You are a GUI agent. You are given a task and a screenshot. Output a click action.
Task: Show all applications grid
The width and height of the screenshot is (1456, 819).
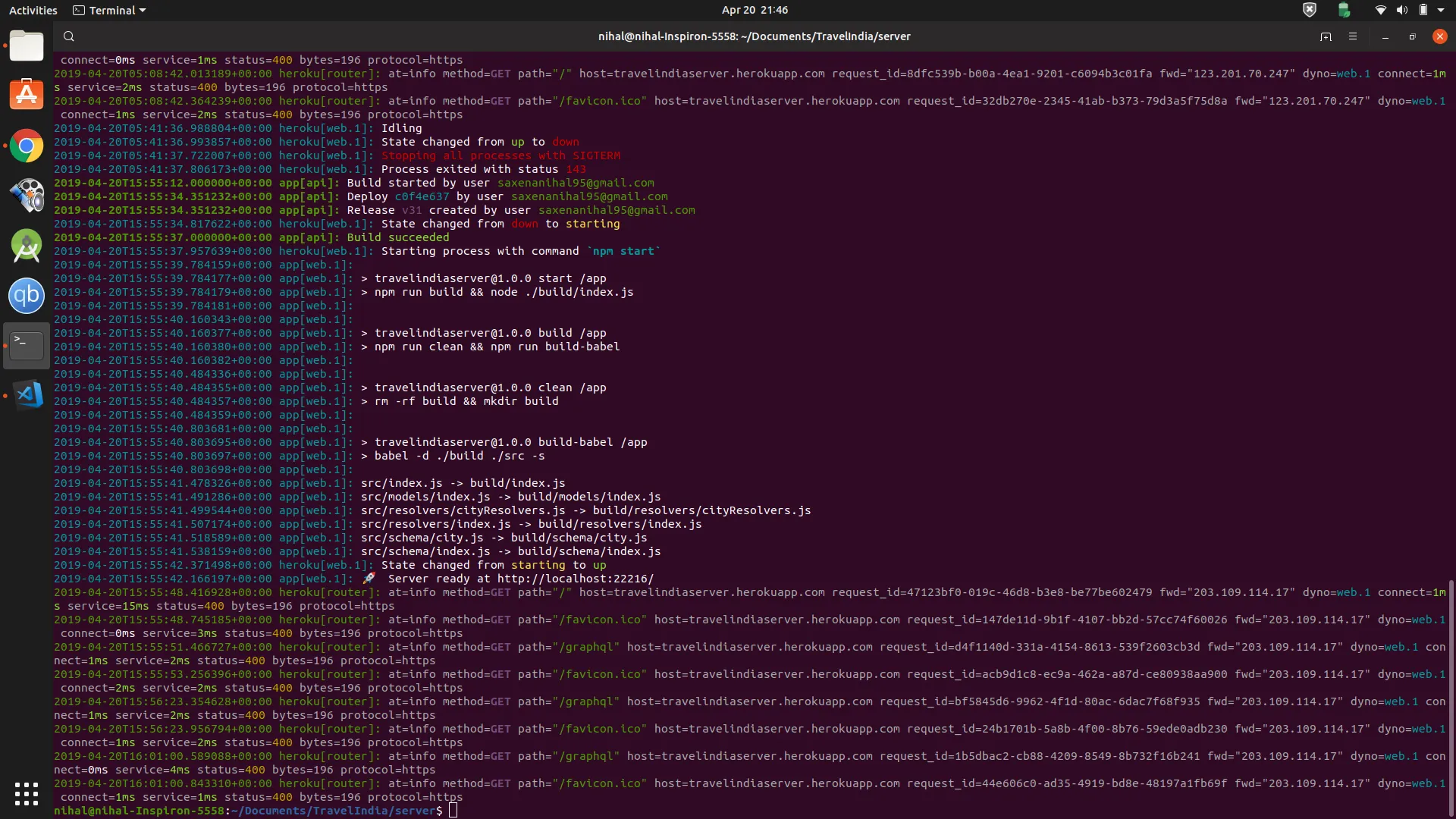click(27, 794)
